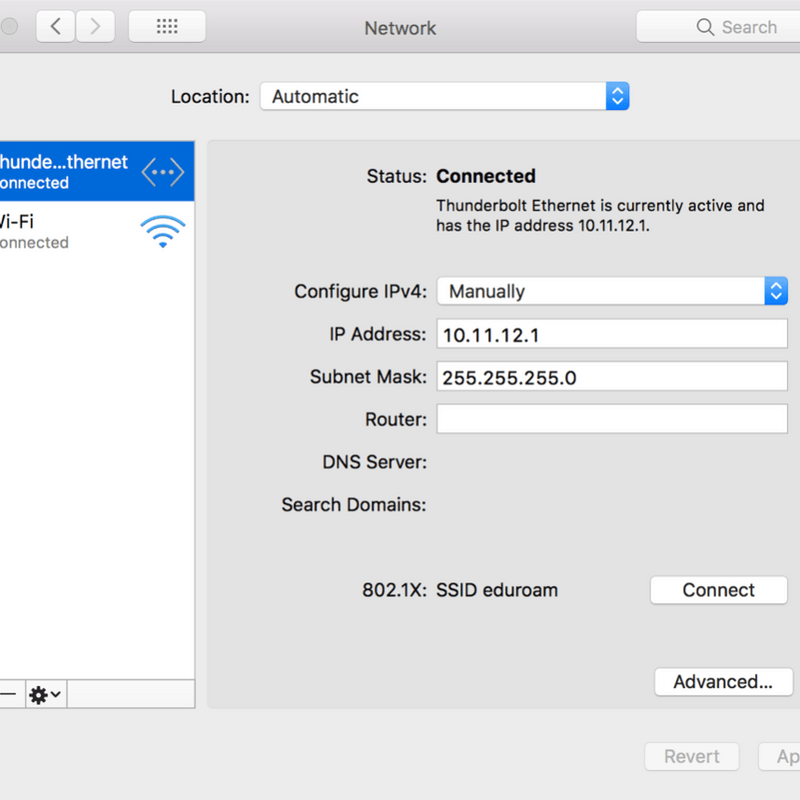Click the Connect button for eduroam

(x=718, y=590)
